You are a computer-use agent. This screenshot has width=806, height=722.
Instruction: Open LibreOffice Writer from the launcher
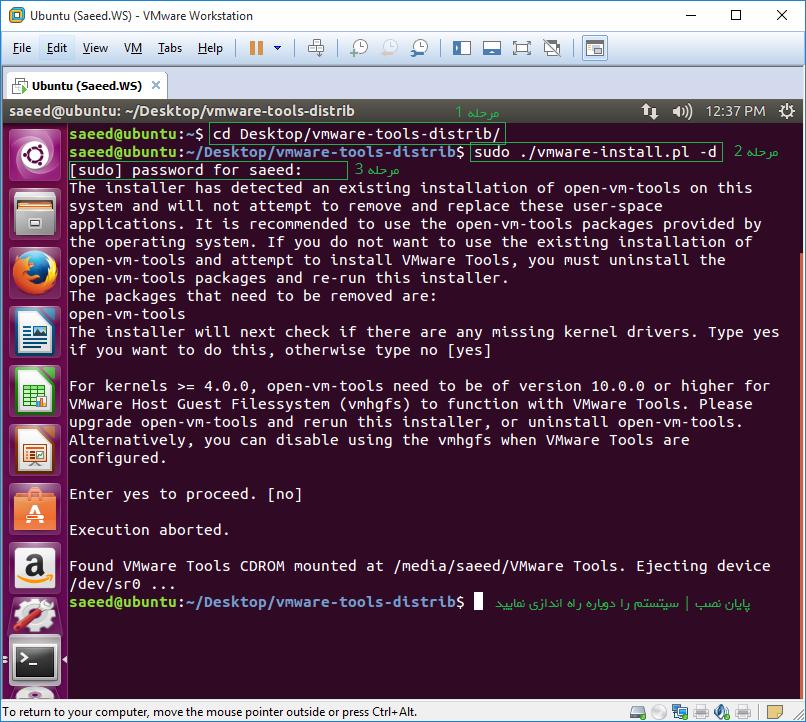34,331
